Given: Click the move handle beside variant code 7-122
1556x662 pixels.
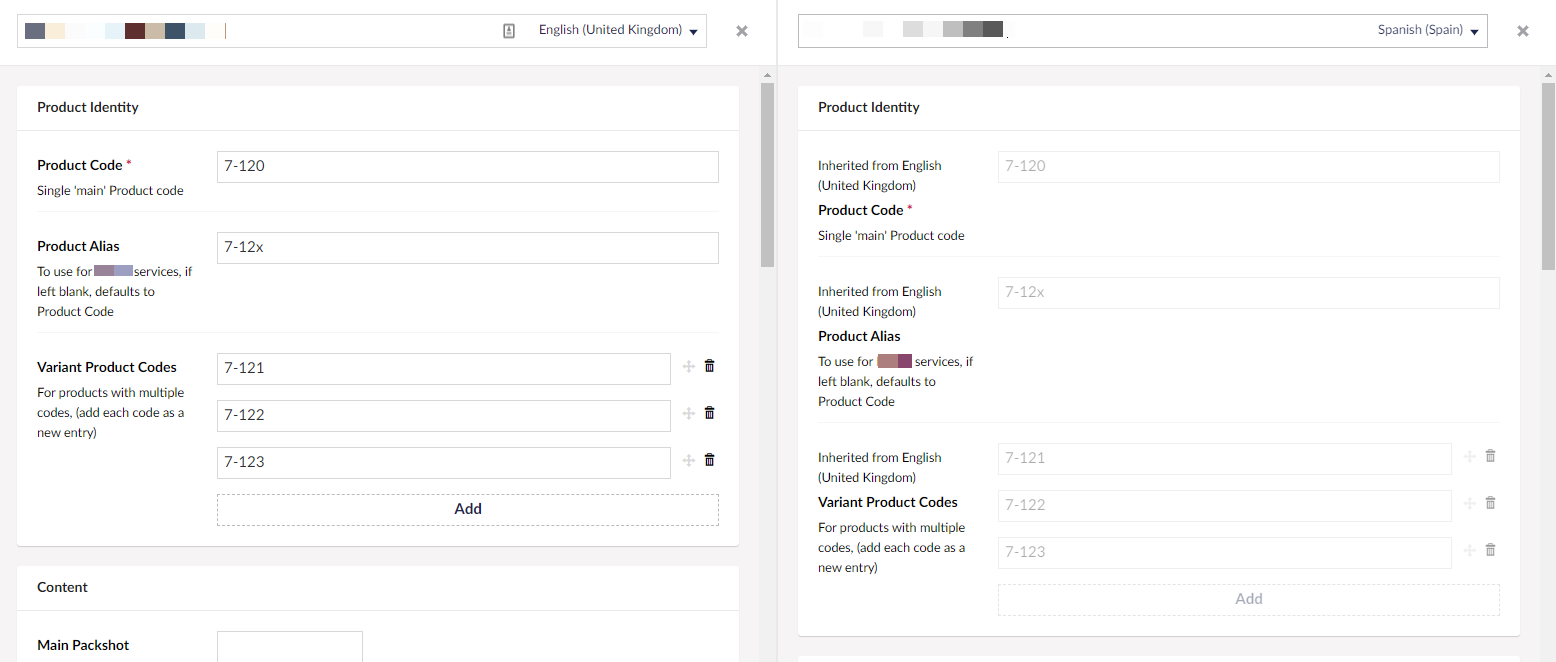Looking at the screenshot, I should pyautogui.click(x=689, y=412).
